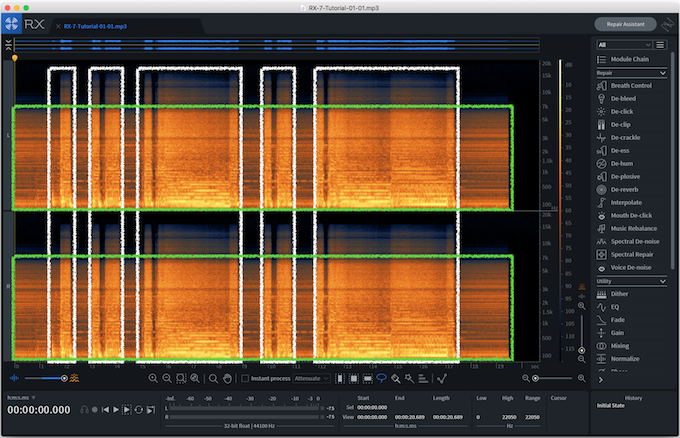Open the h:m:s.ms time format dropdown
This screenshot has height=438, width=680.
pyautogui.click(x=21, y=398)
